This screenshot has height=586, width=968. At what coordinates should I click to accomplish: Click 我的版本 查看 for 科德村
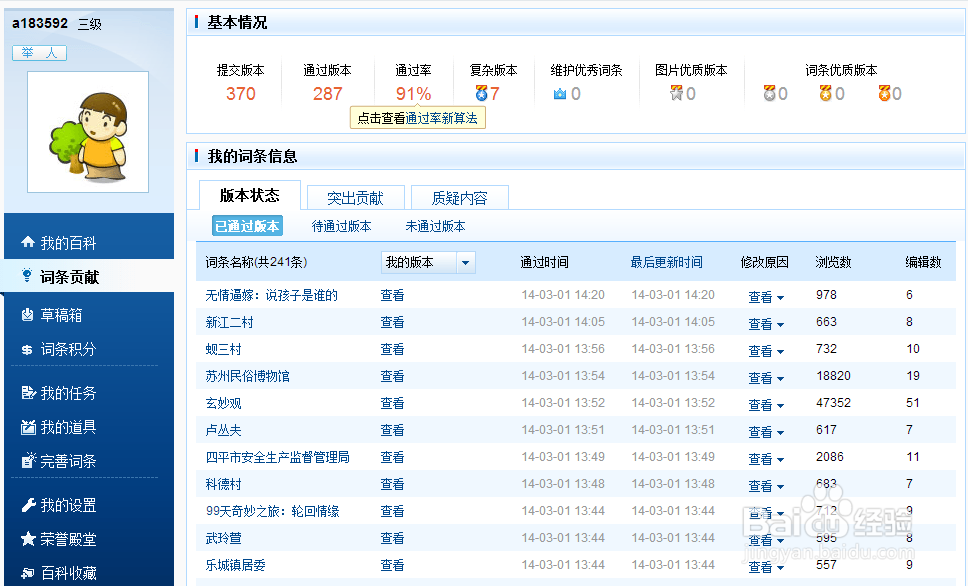pos(392,484)
